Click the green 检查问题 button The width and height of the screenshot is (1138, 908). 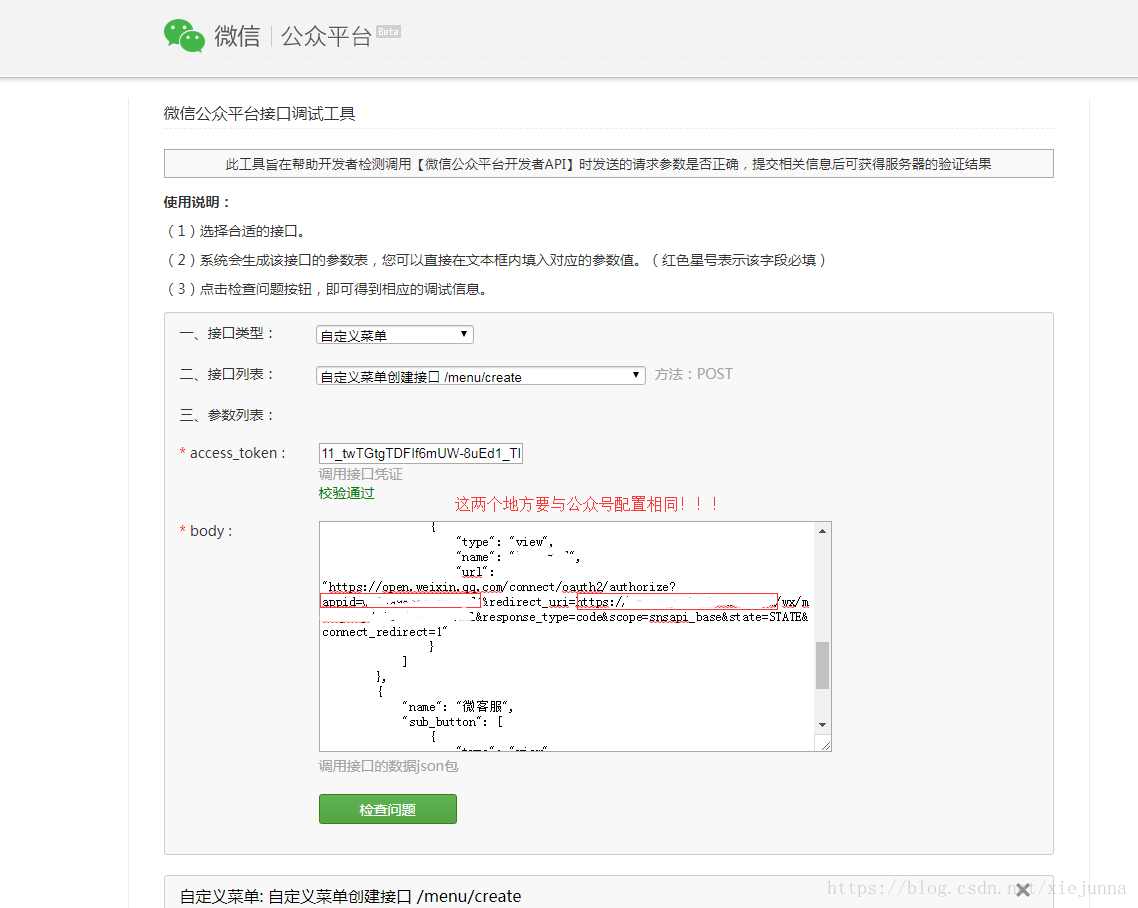pos(388,809)
